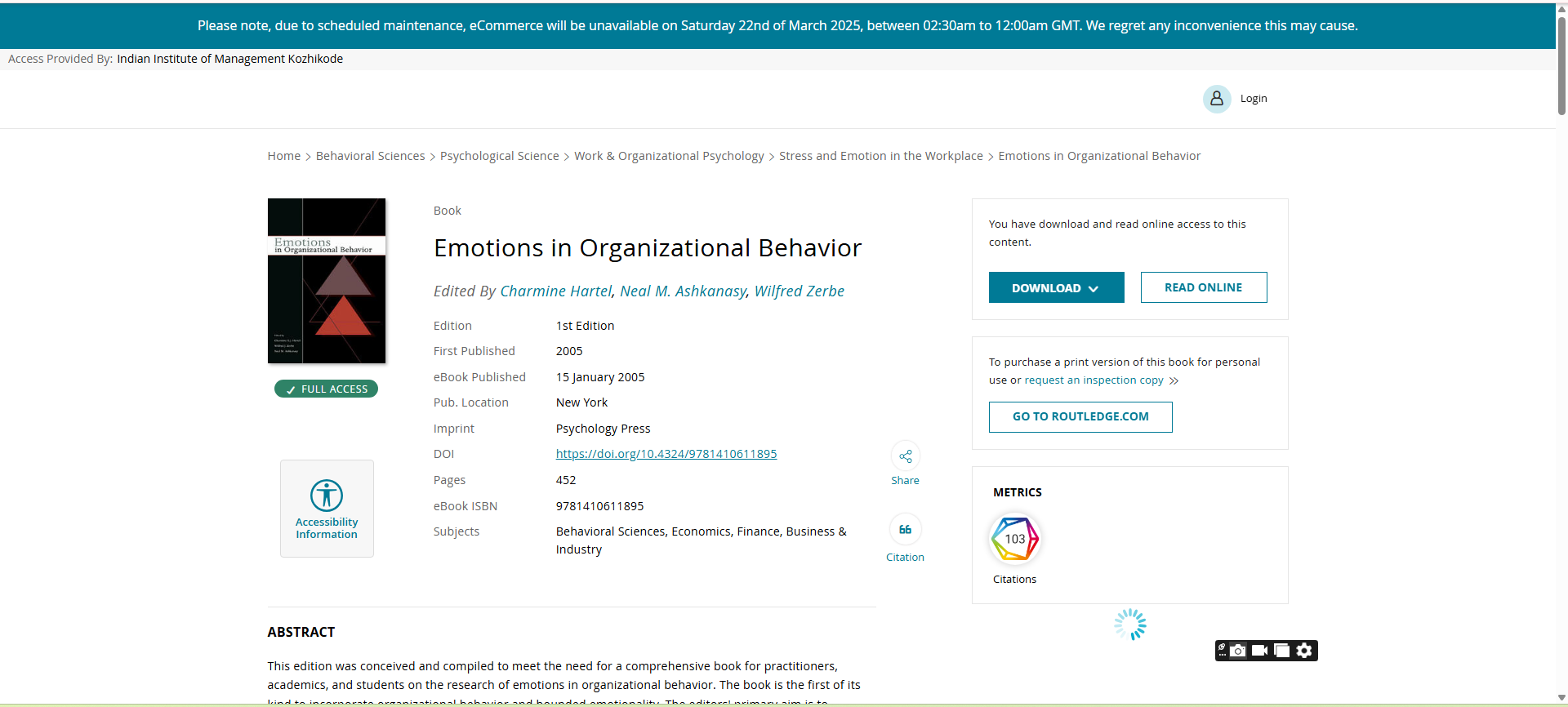Open editor Neal M. Ashkanasy's link
This screenshot has width=1568, height=707.
(683, 291)
